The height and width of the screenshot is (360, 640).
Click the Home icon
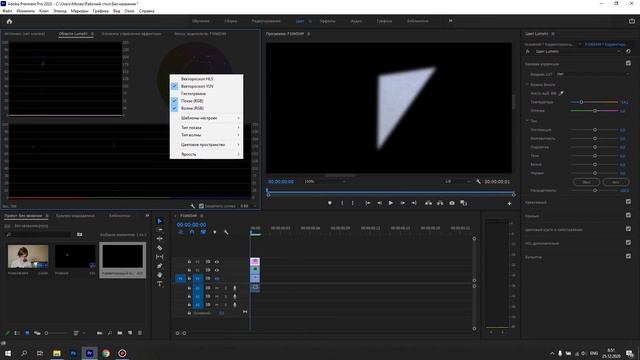click(x=9, y=21)
